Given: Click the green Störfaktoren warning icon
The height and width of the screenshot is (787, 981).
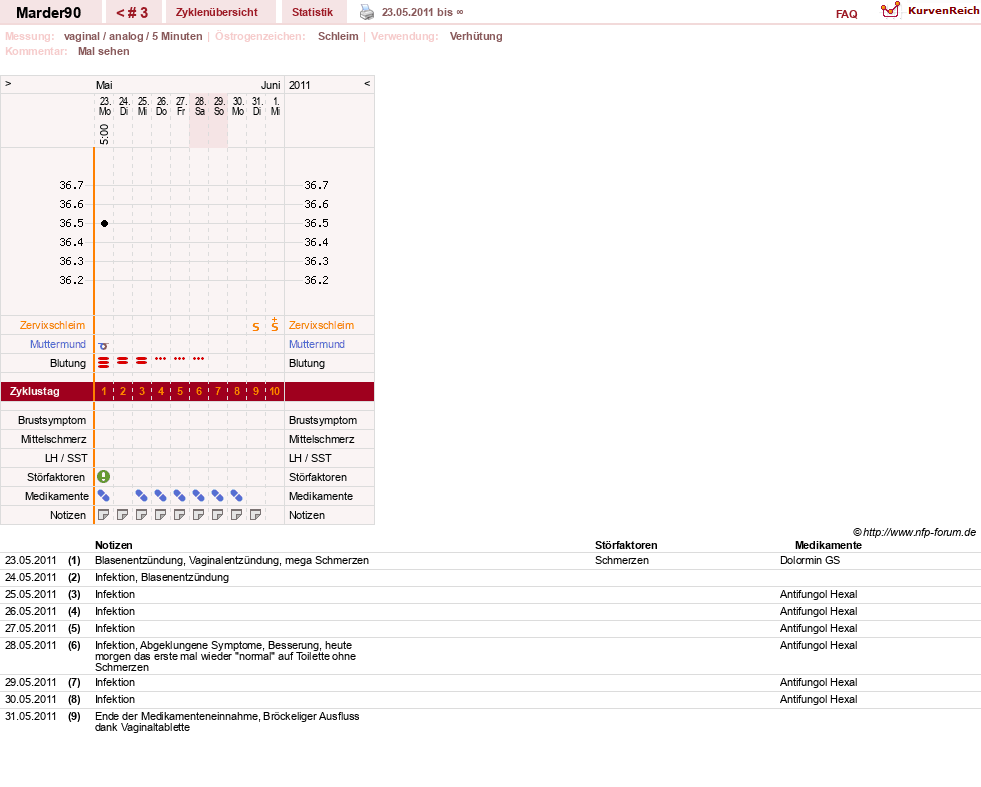Looking at the screenshot, I should [x=104, y=477].
